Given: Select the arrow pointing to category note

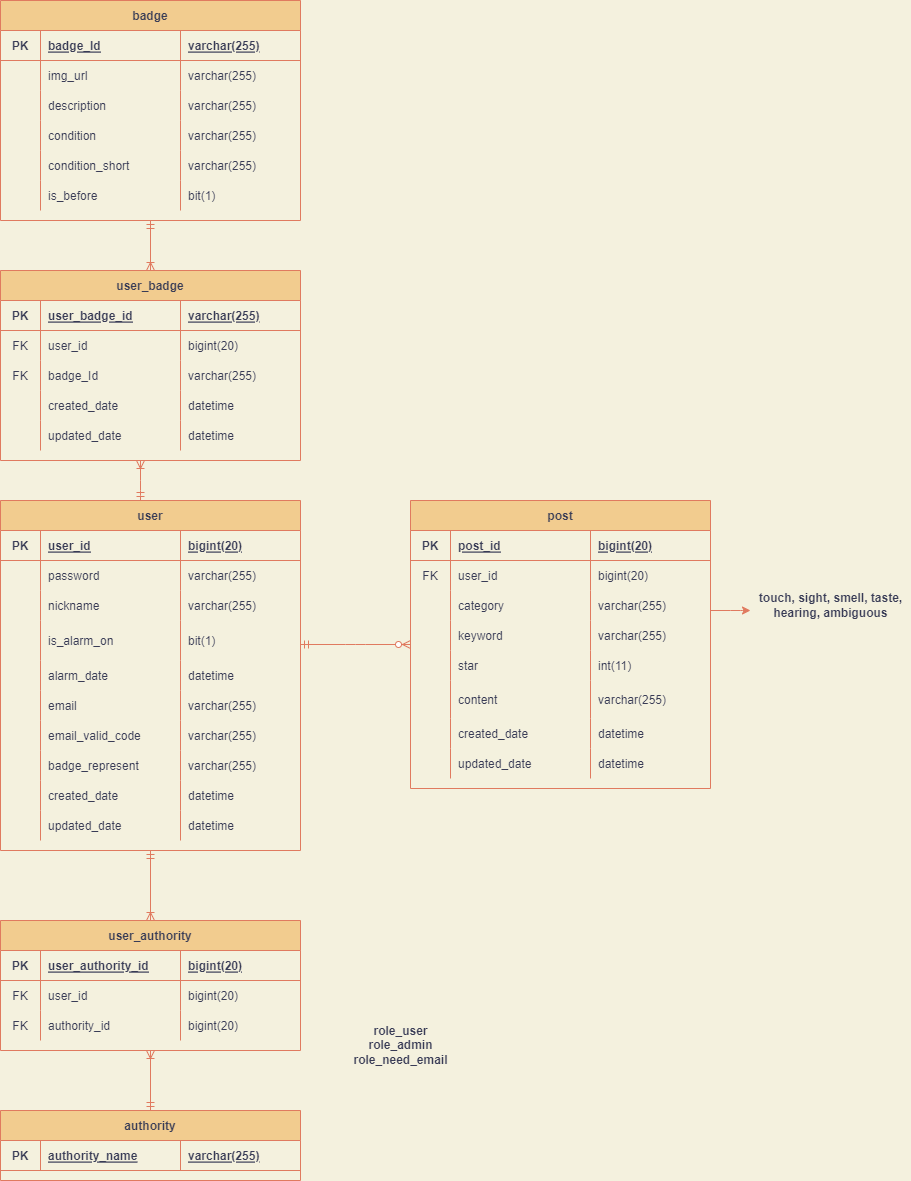Looking at the screenshot, I should point(730,610).
